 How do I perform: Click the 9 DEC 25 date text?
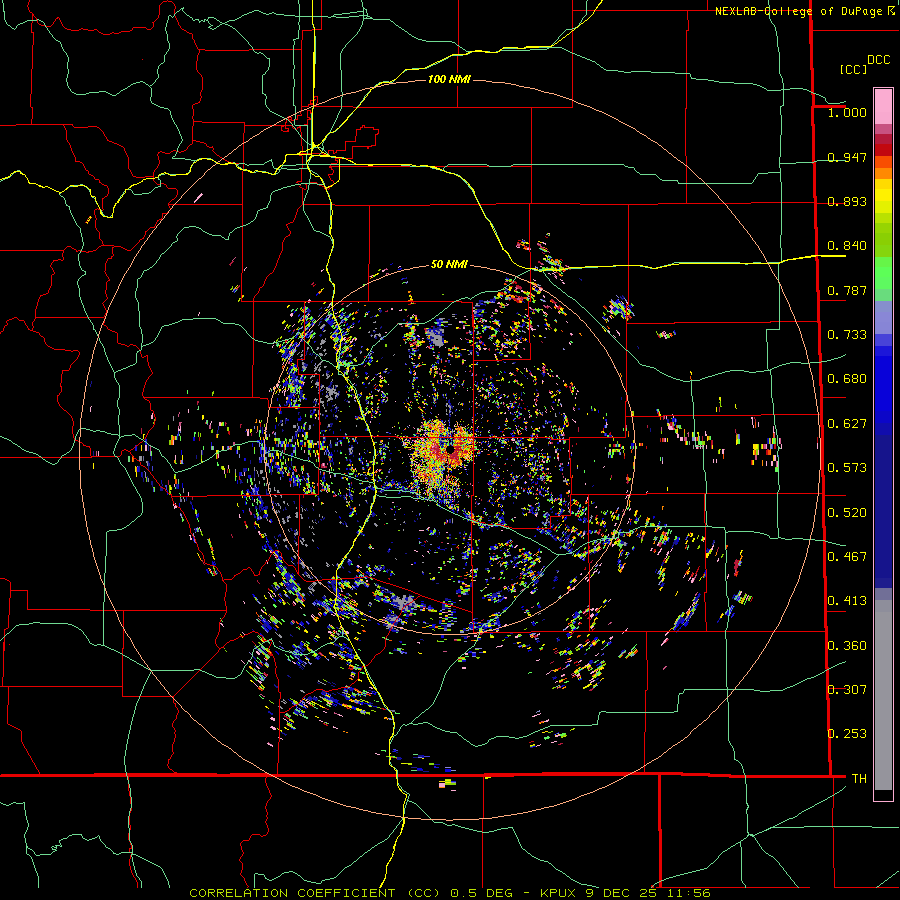coord(622,893)
